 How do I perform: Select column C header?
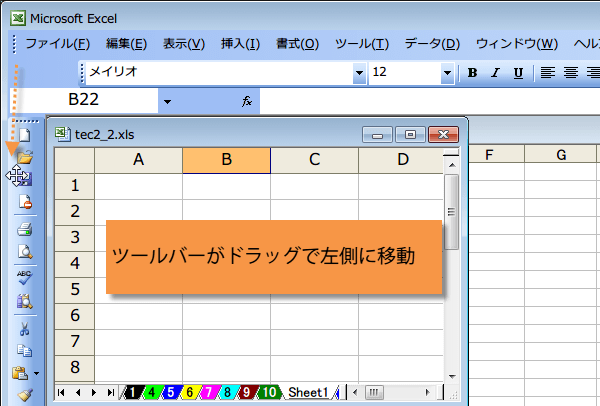(315, 160)
